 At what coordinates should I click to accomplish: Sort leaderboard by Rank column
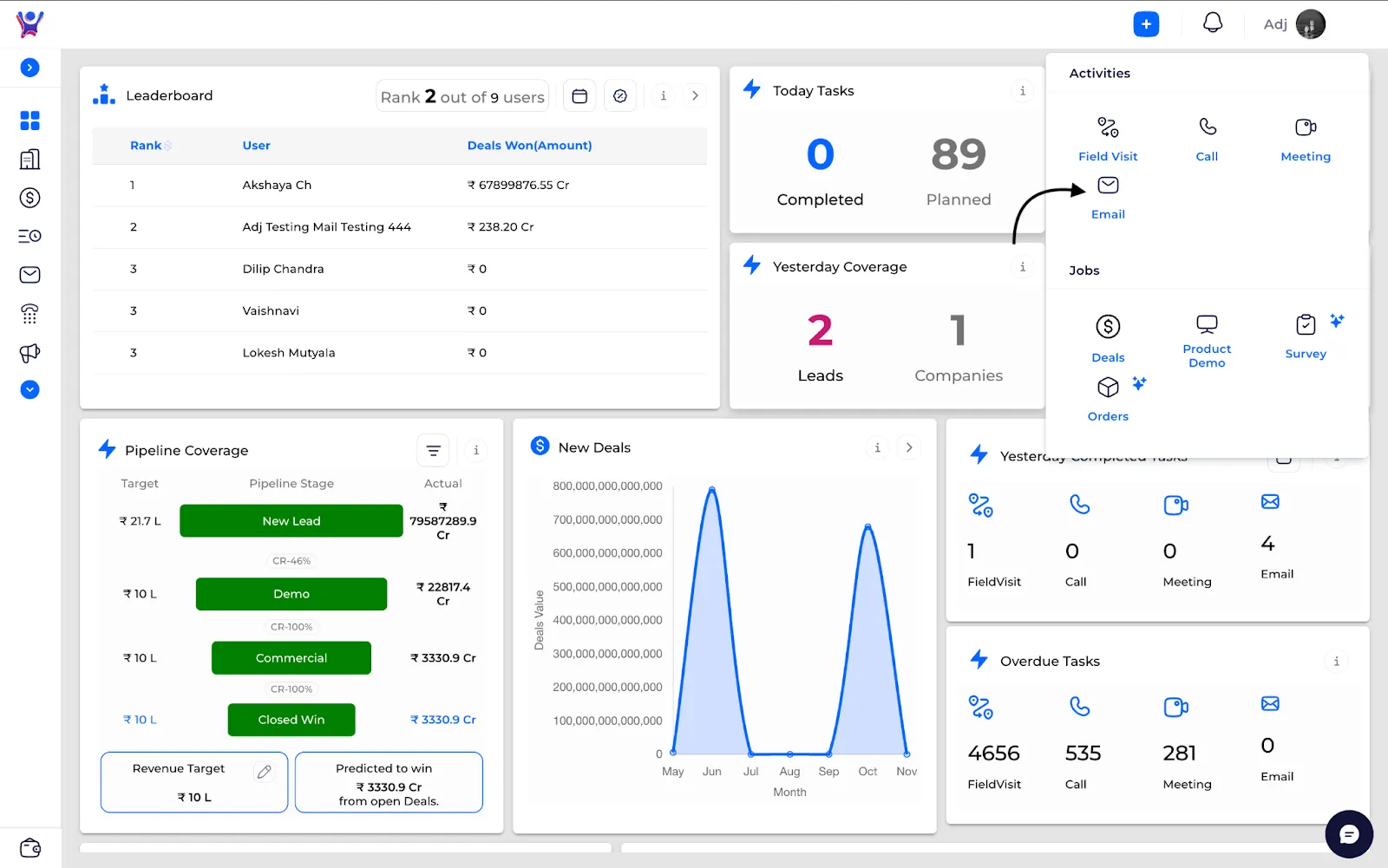150,146
